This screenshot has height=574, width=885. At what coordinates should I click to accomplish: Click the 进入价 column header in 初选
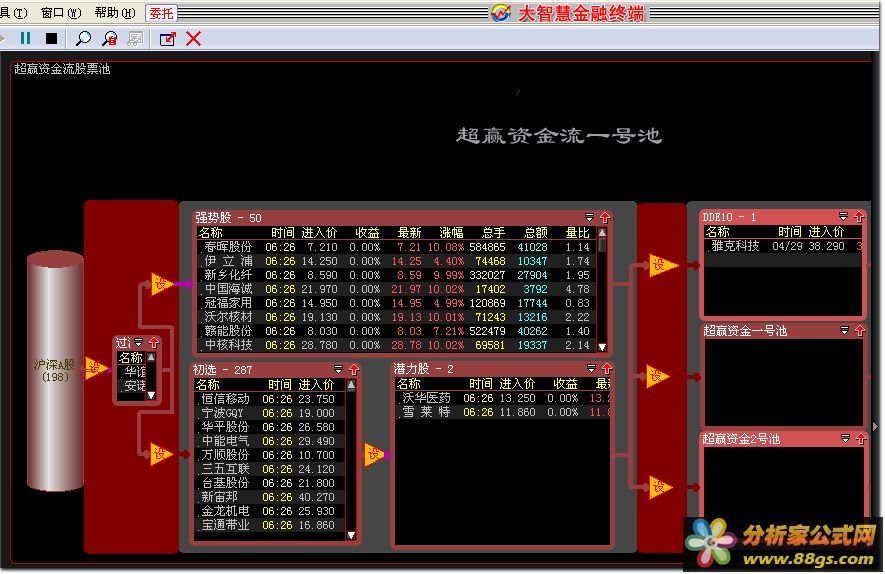[316, 385]
